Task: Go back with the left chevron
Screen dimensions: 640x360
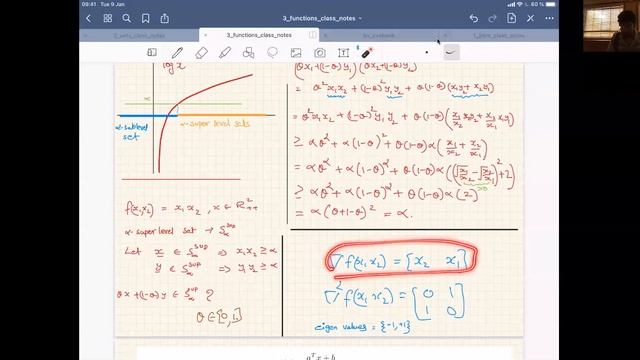Action: [x=89, y=18]
